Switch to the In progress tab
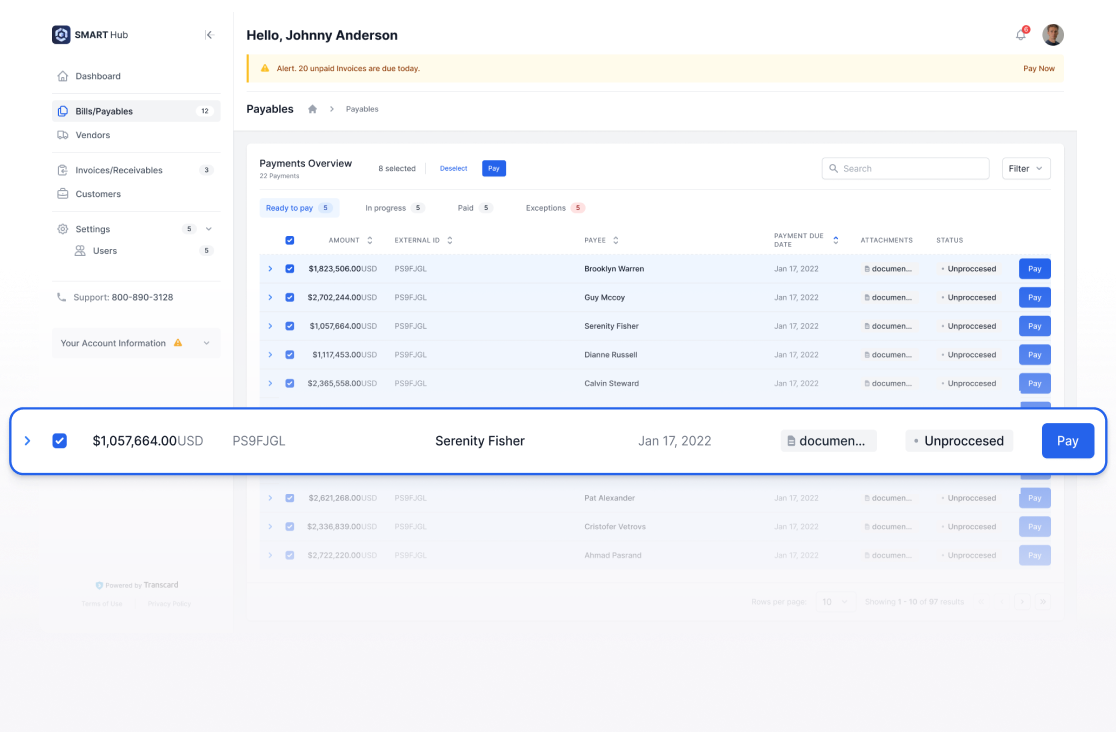The height and width of the screenshot is (732, 1116). [383, 207]
